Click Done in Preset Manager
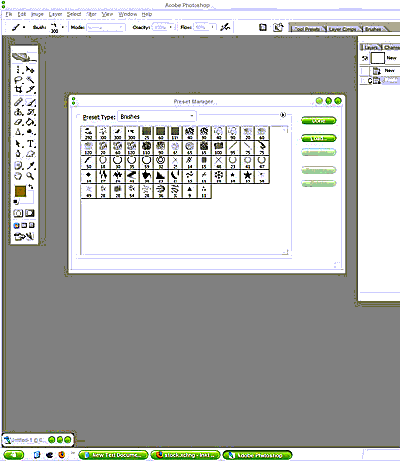 tap(319, 121)
